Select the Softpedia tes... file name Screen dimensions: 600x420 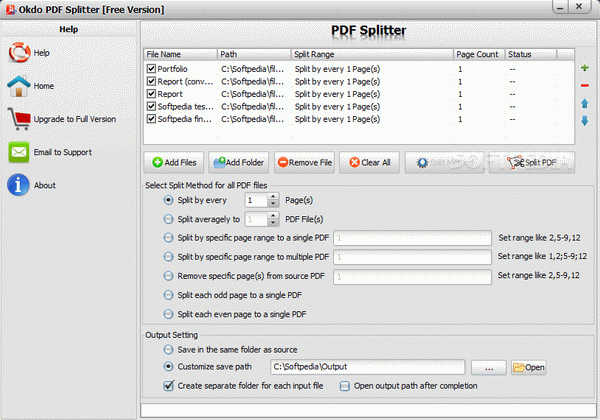coord(186,106)
